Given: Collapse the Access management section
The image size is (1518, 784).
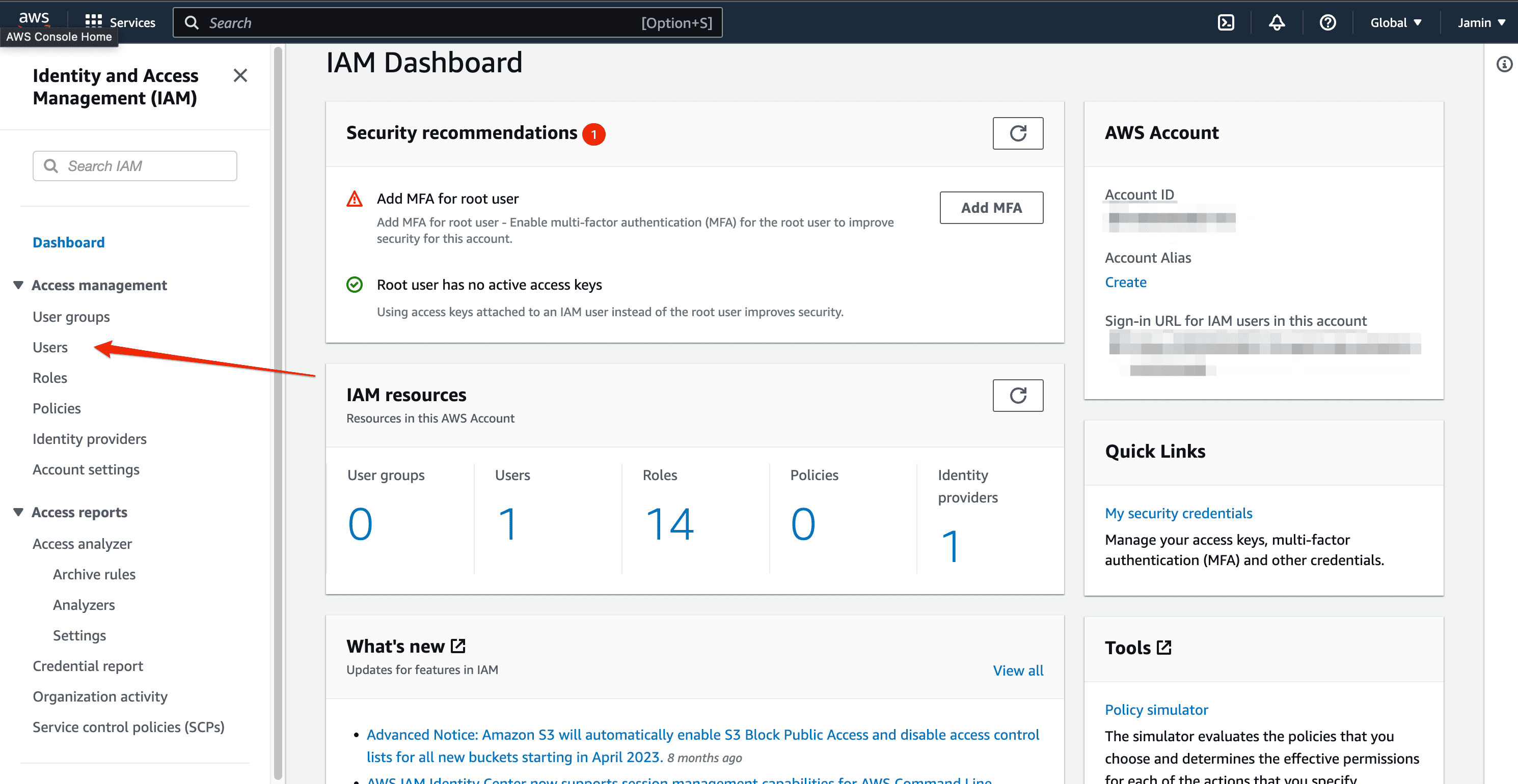Looking at the screenshot, I should tap(18, 285).
